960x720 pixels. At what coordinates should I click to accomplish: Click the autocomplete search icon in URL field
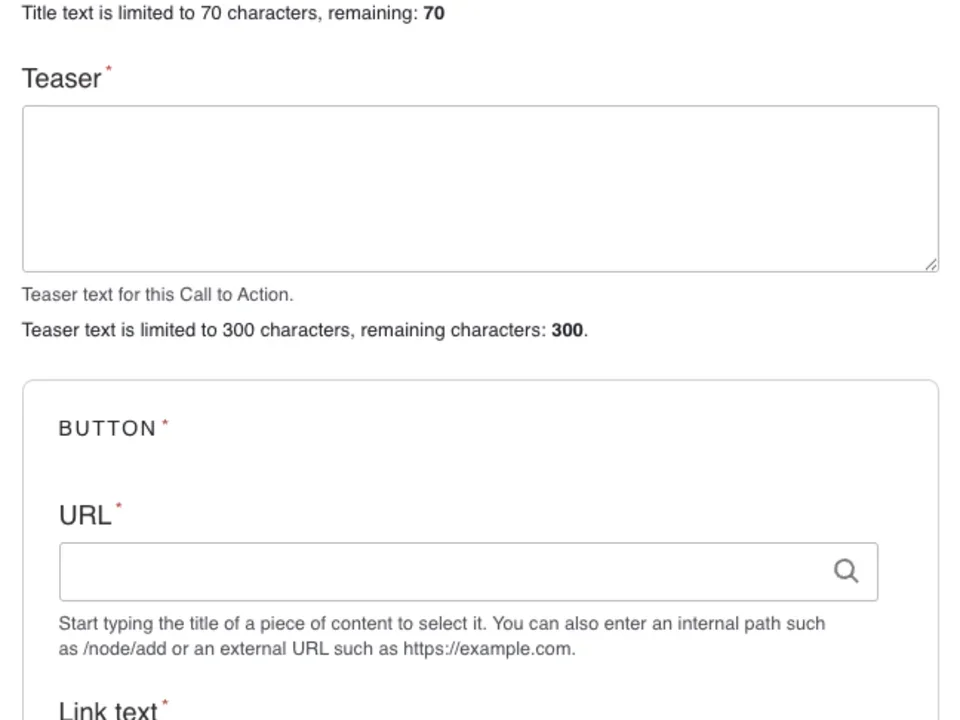[x=846, y=570]
